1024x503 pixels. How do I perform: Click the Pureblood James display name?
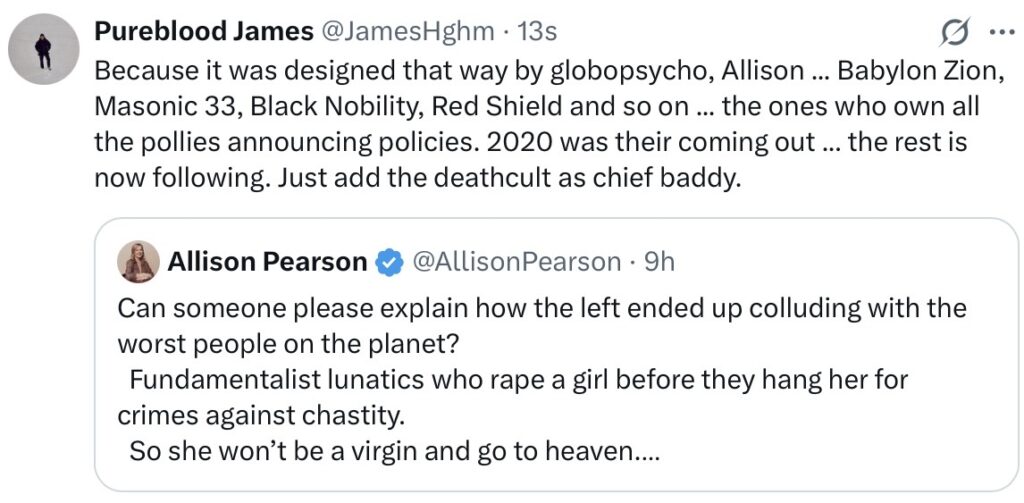[x=203, y=32]
